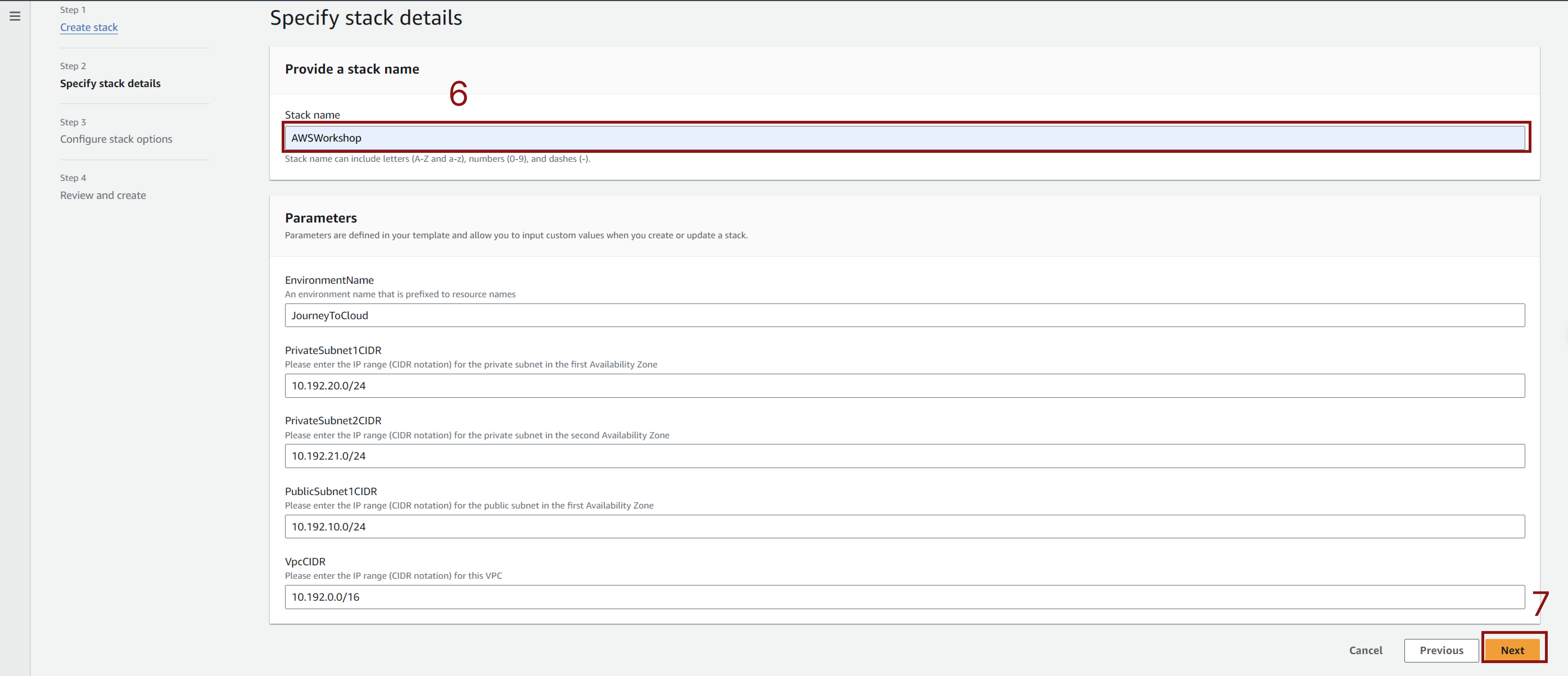This screenshot has height=676, width=1568.
Task: Select the PrivateSubnet2CIDR description about second Availability Zone
Action: point(477,435)
